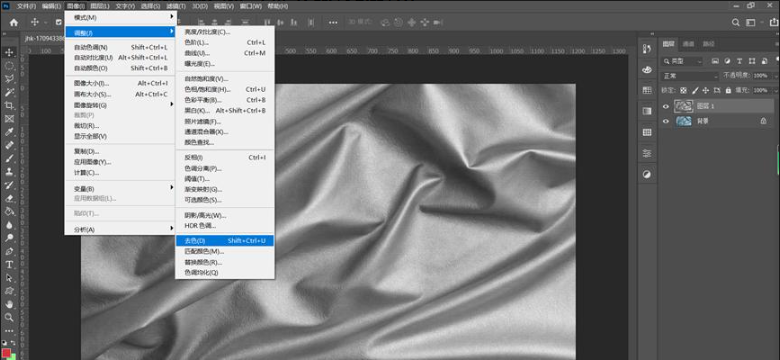Select the Path Selection tool
This screenshot has height=360, width=780.
pyautogui.click(x=9, y=277)
